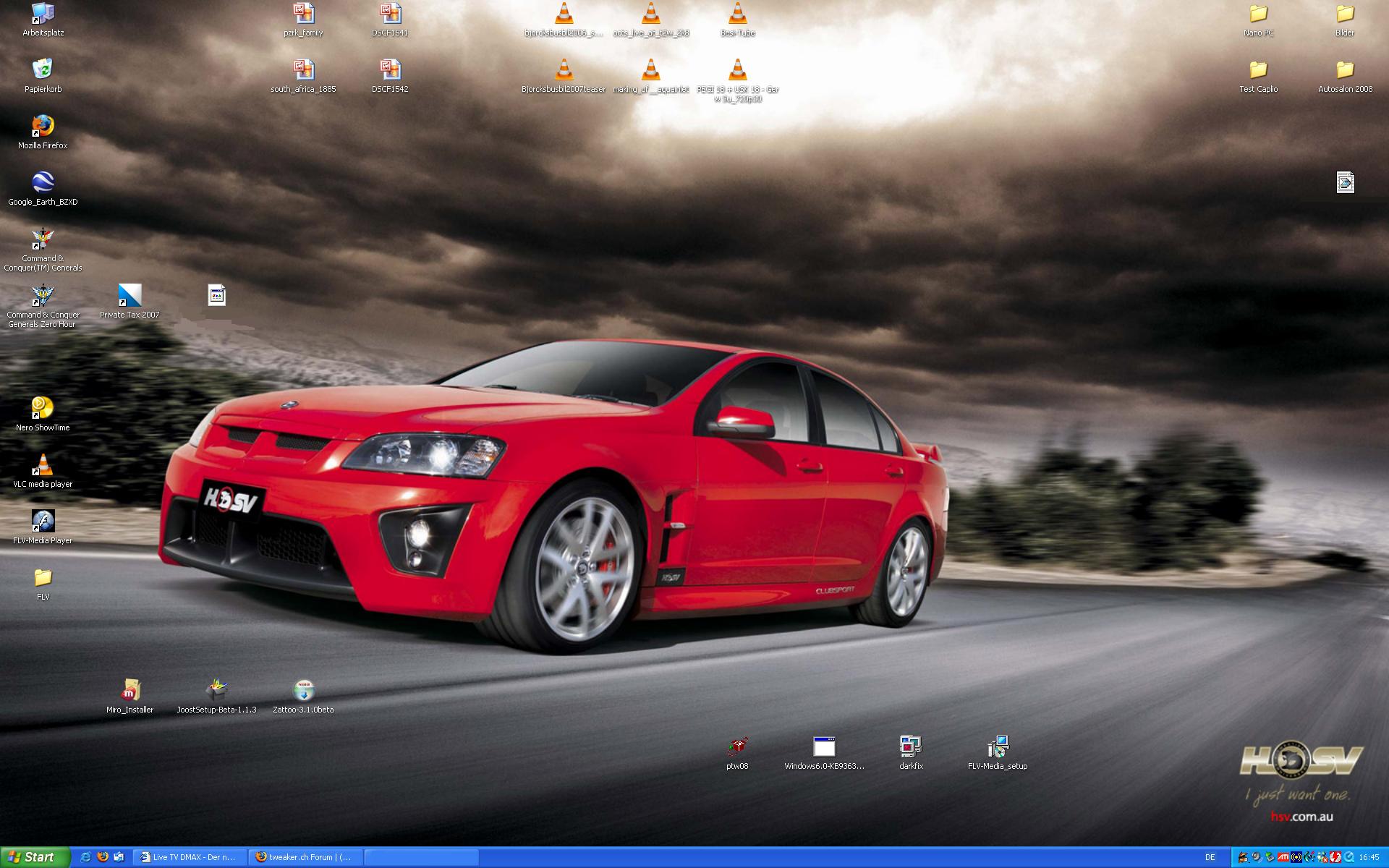This screenshot has width=1389, height=868.
Task: Select the VLC media player shortcut
Action: 43,464
